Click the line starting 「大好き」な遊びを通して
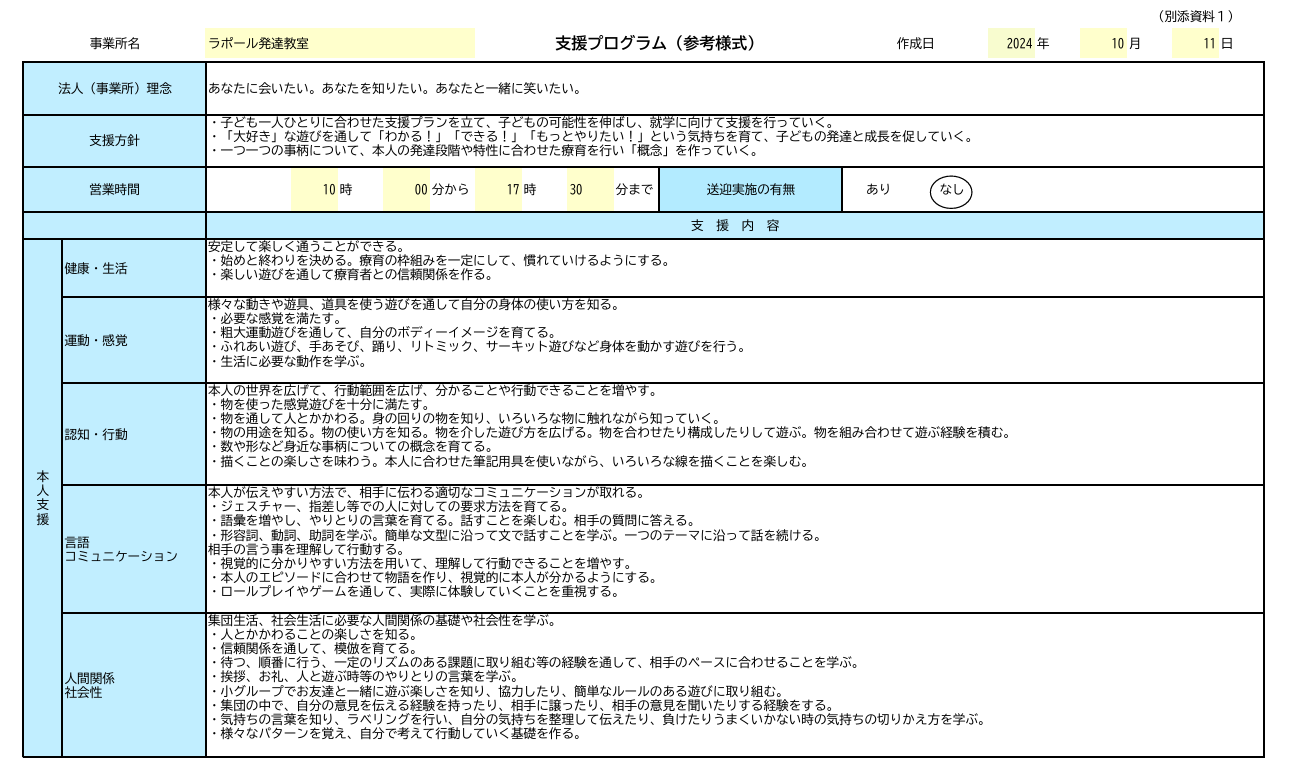This screenshot has height=781, width=1294. click(x=592, y=137)
